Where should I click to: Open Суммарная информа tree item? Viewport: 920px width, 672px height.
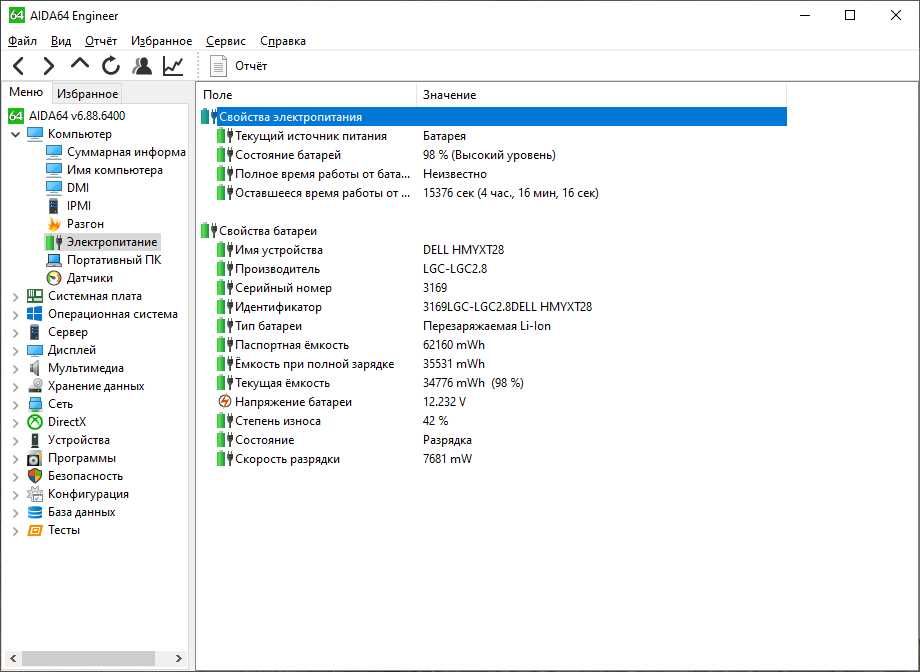point(126,152)
